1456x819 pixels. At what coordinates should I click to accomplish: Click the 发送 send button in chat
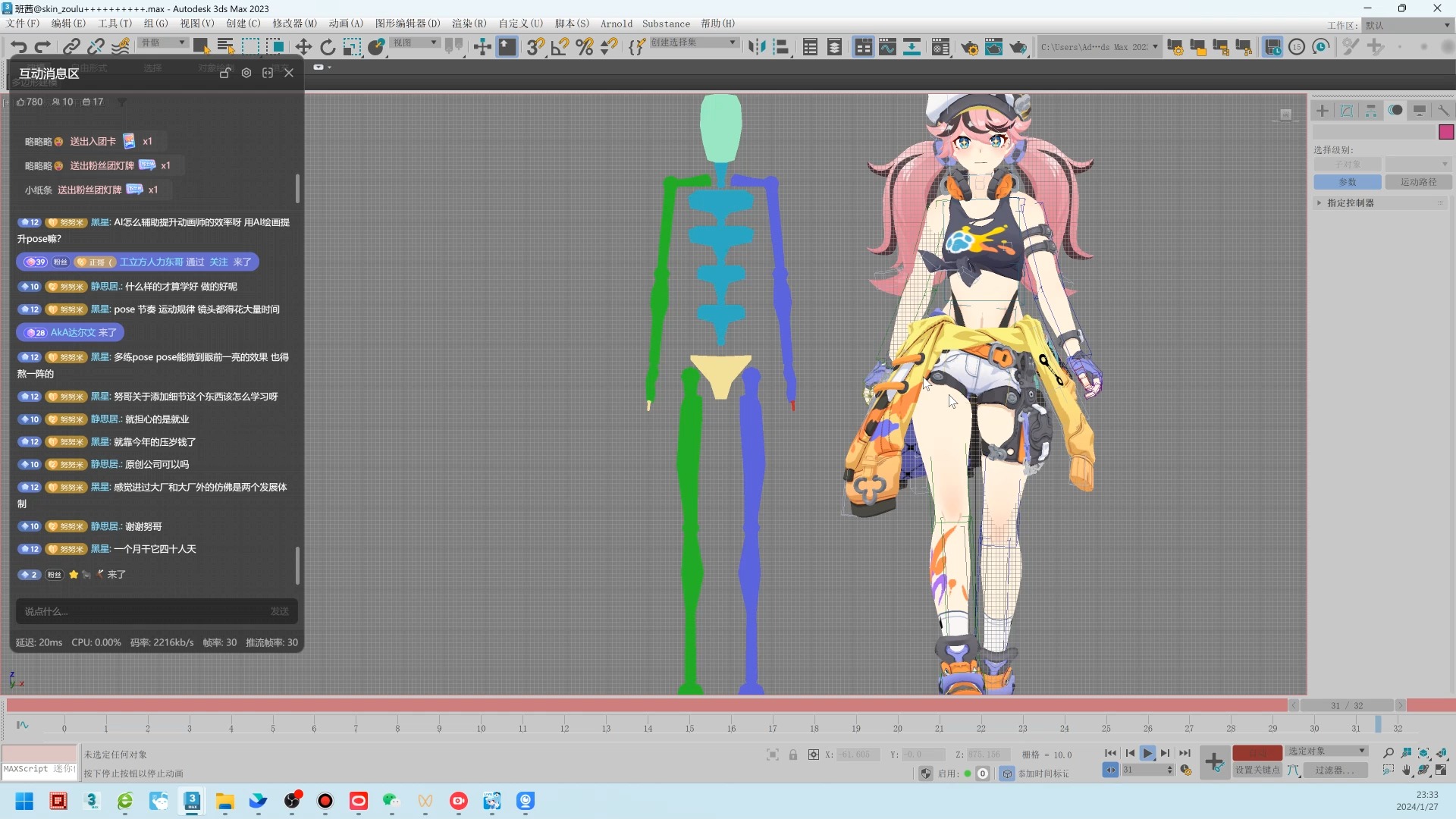pyautogui.click(x=280, y=611)
